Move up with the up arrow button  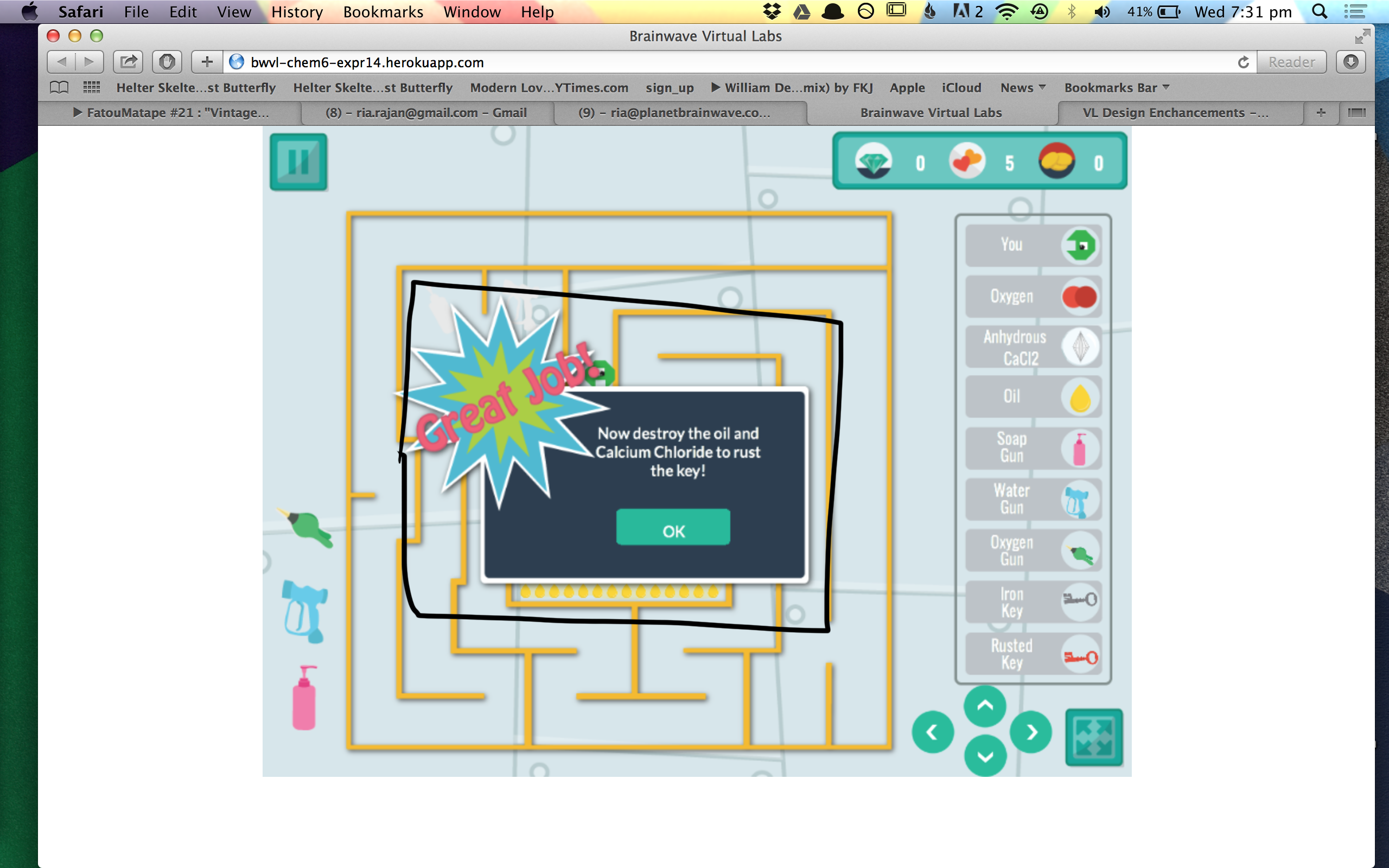(x=985, y=706)
